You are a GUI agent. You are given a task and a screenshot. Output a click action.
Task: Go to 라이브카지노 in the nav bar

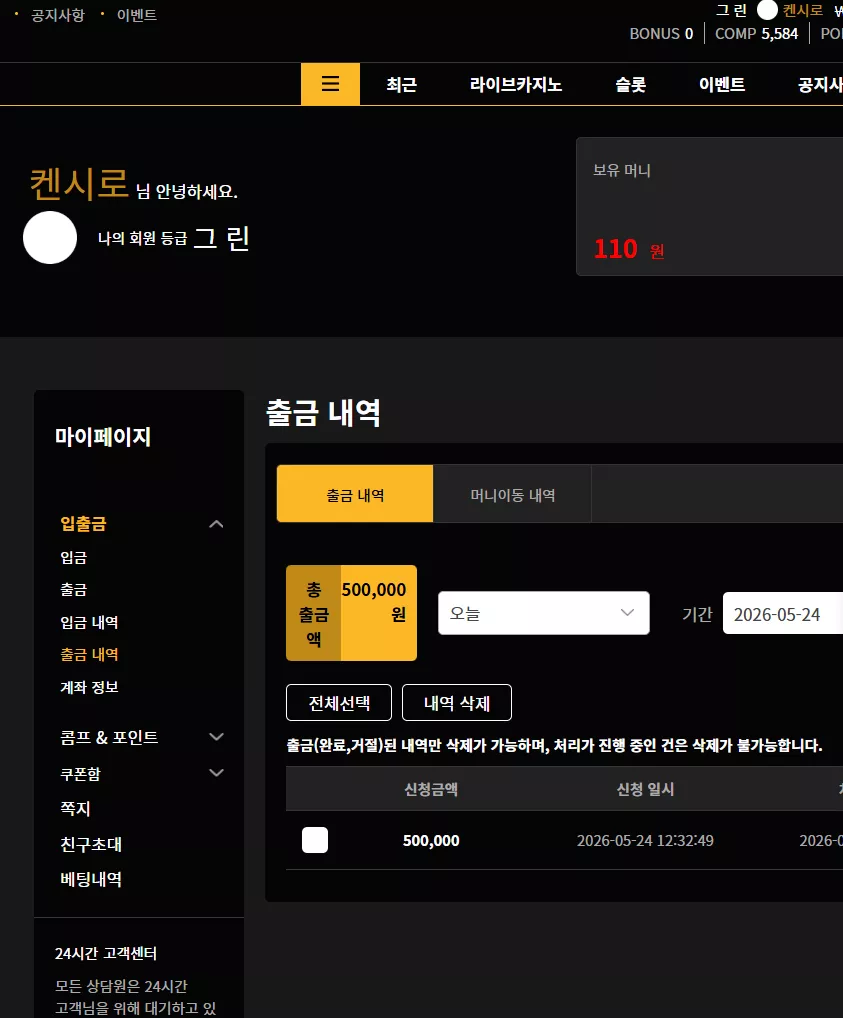click(516, 84)
